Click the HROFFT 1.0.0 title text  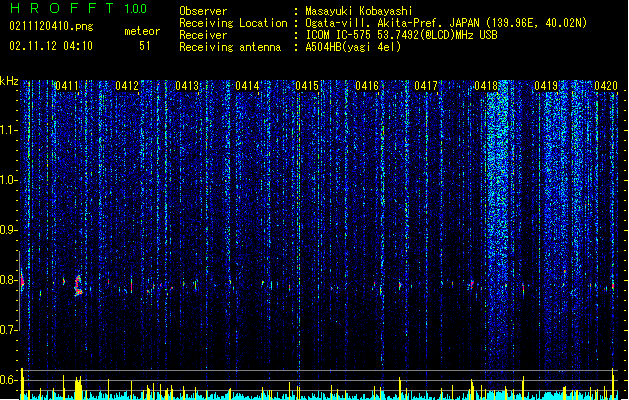click(x=79, y=8)
